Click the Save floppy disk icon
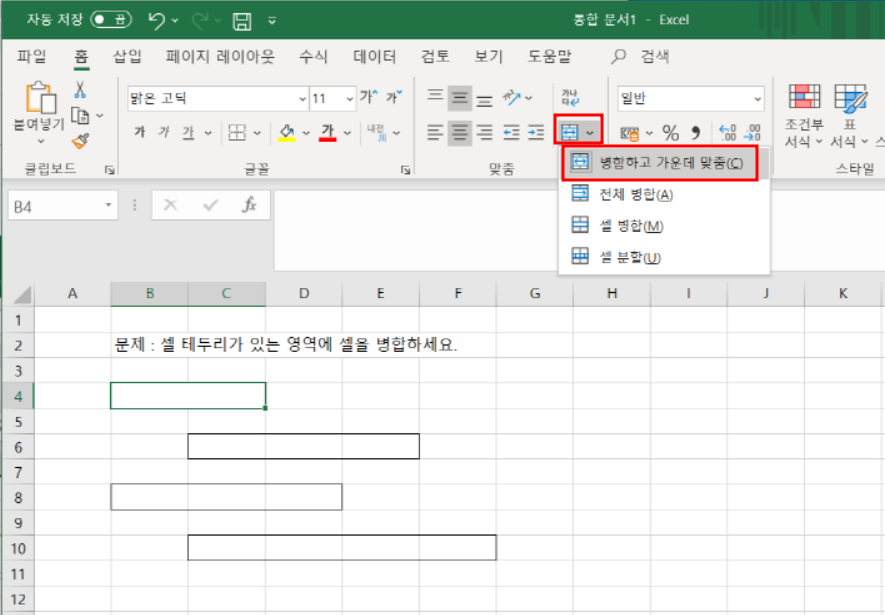 [242, 21]
